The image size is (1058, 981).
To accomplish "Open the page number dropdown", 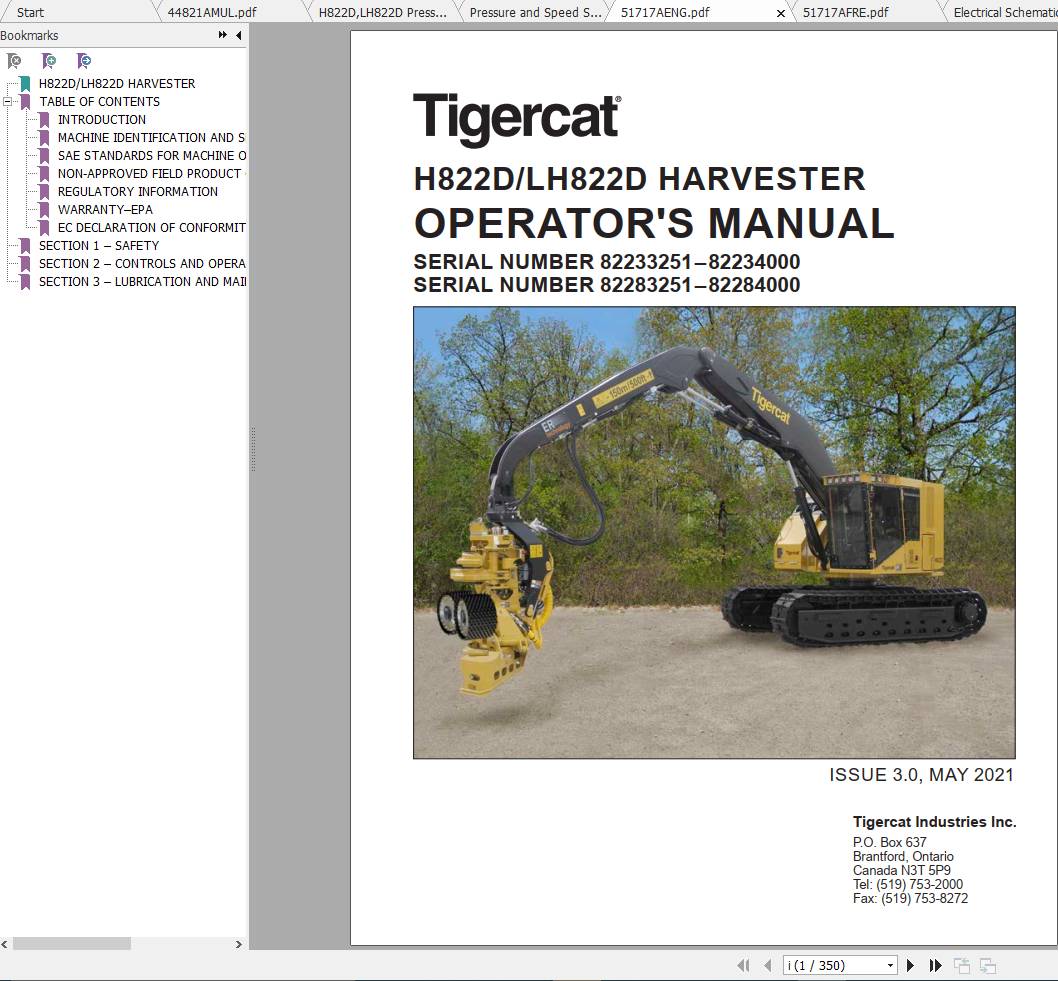I will [890, 964].
